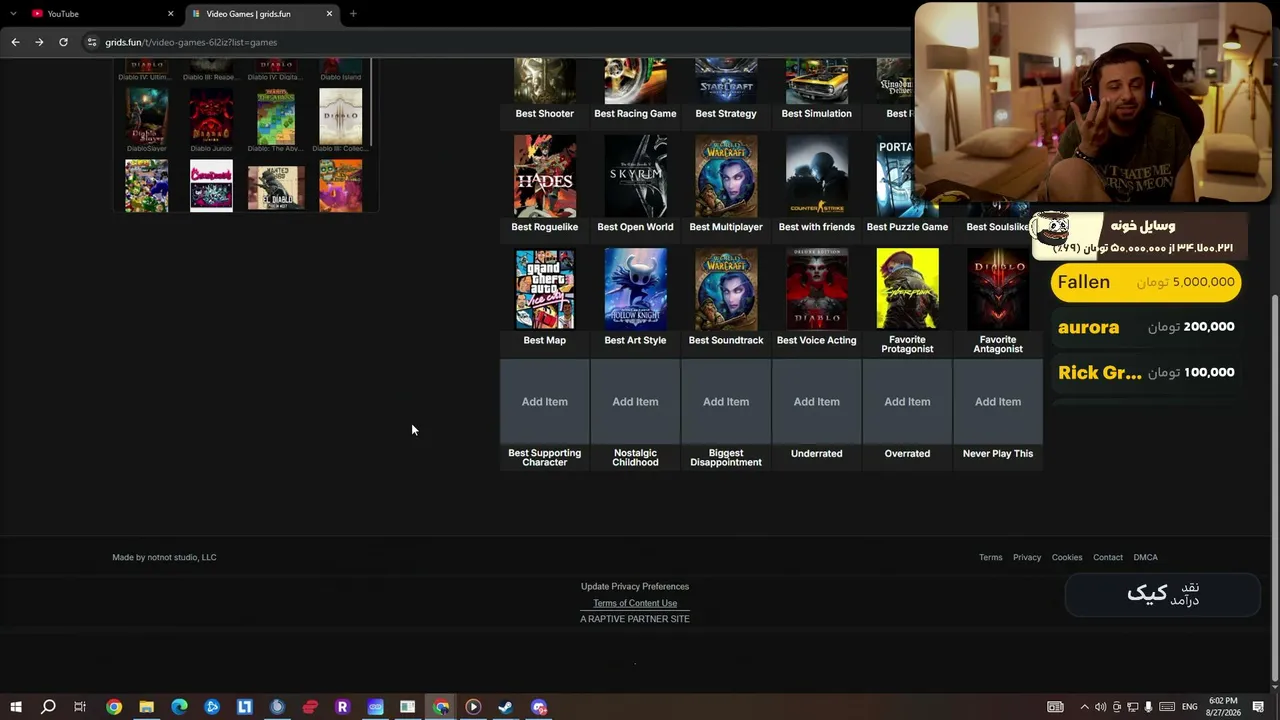This screenshot has width=1280, height=720.
Task: Open the Windows notification center
Action: 1258,707
